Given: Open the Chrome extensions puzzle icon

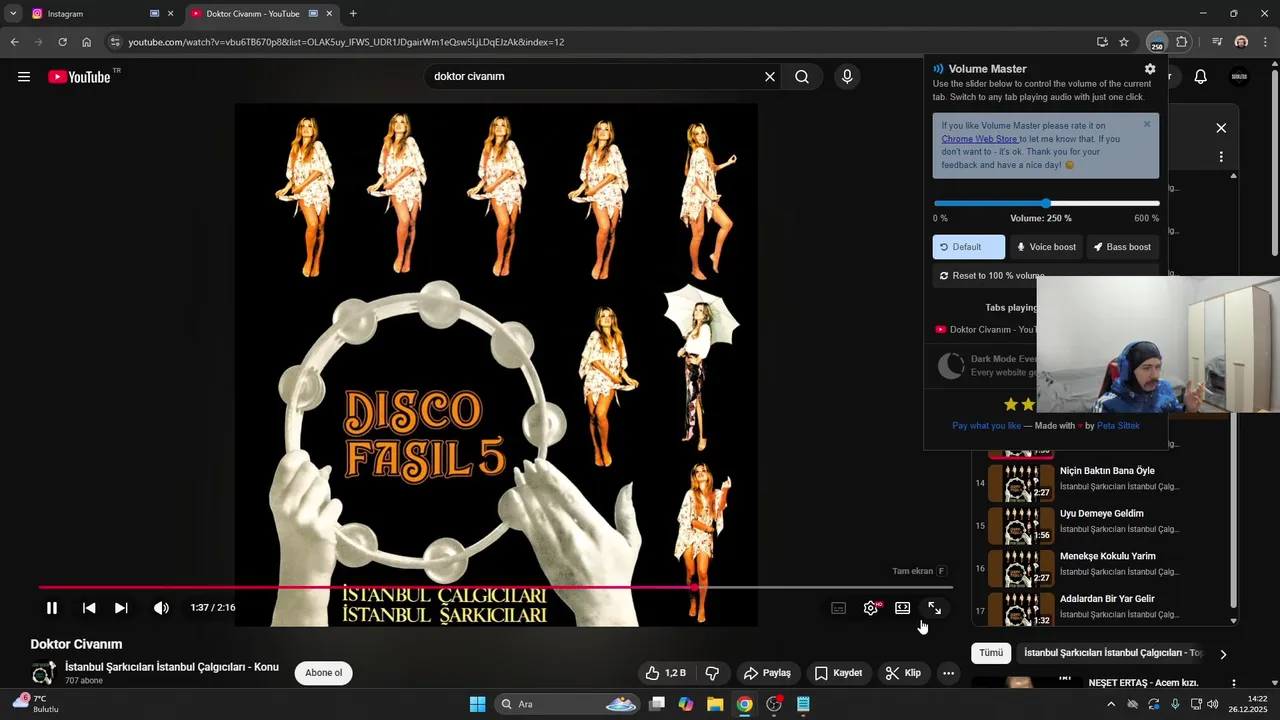Looking at the screenshot, I should tap(1182, 42).
